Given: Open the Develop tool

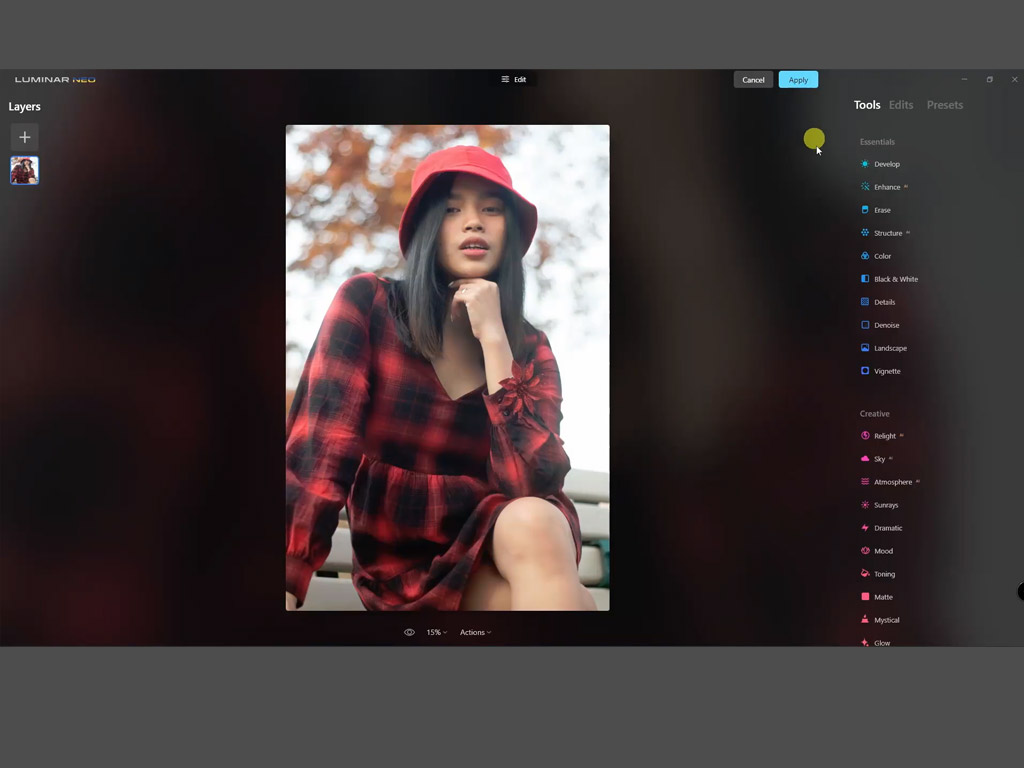Looking at the screenshot, I should pyautogui.click(x=886, y=164).
